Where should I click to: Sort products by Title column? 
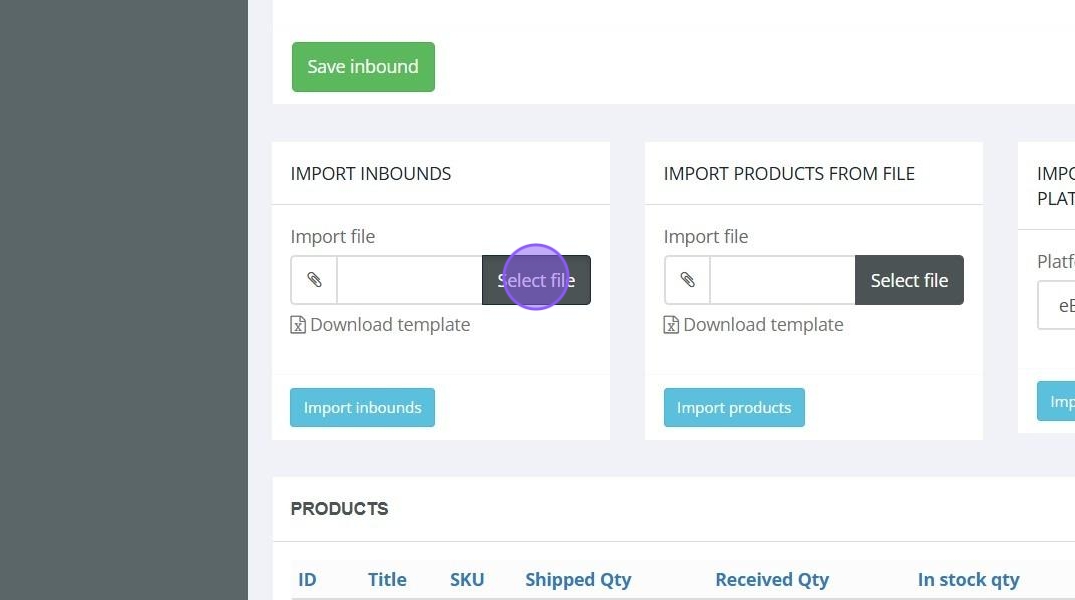pos(387,579)
